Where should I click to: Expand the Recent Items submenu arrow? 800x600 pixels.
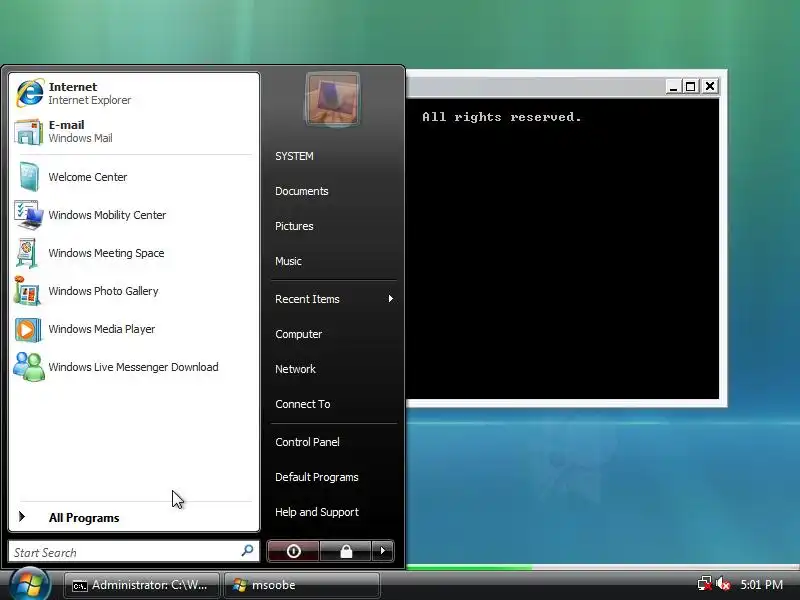tap(390, 298)
